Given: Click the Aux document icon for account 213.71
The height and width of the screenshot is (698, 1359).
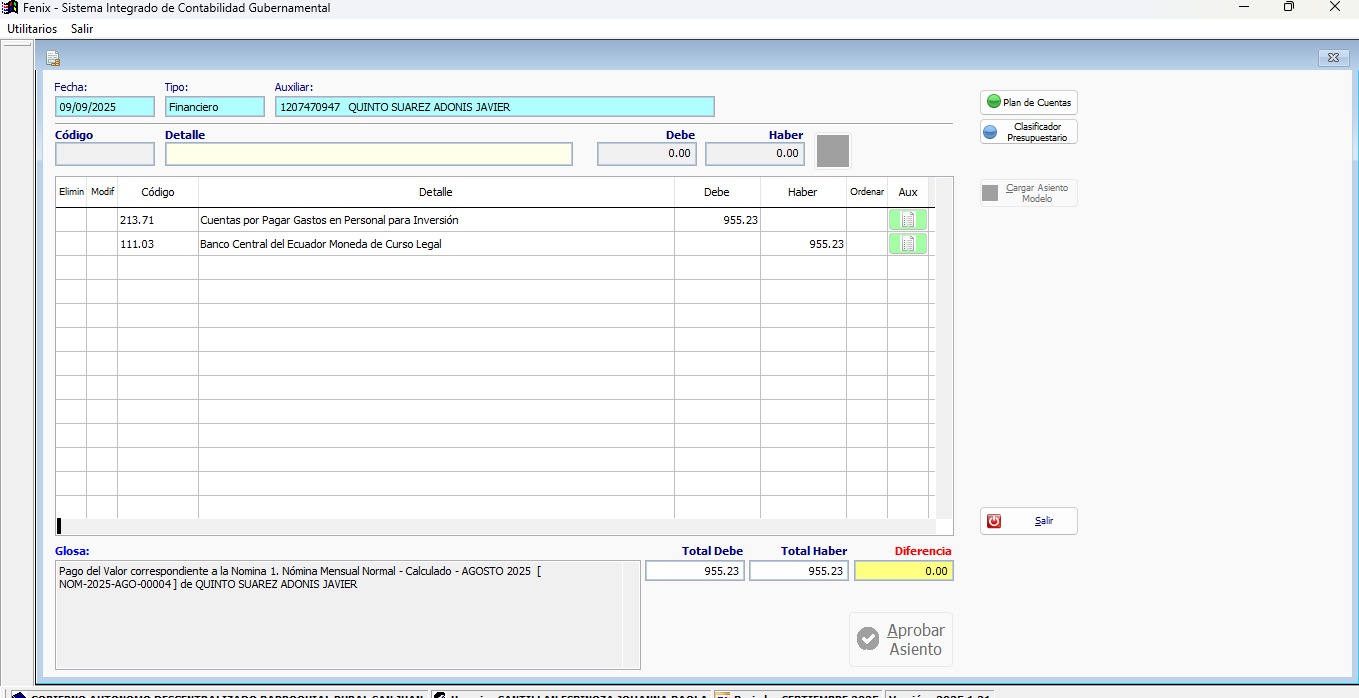Looking at the screenshot, I should (x=907, y=220).
